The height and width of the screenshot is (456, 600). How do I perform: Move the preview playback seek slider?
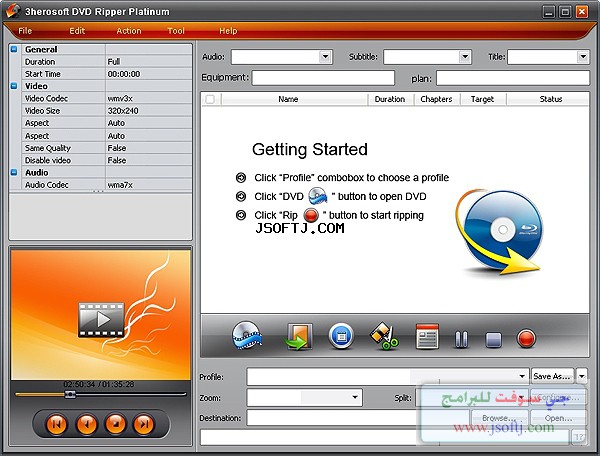click(70, 394)
